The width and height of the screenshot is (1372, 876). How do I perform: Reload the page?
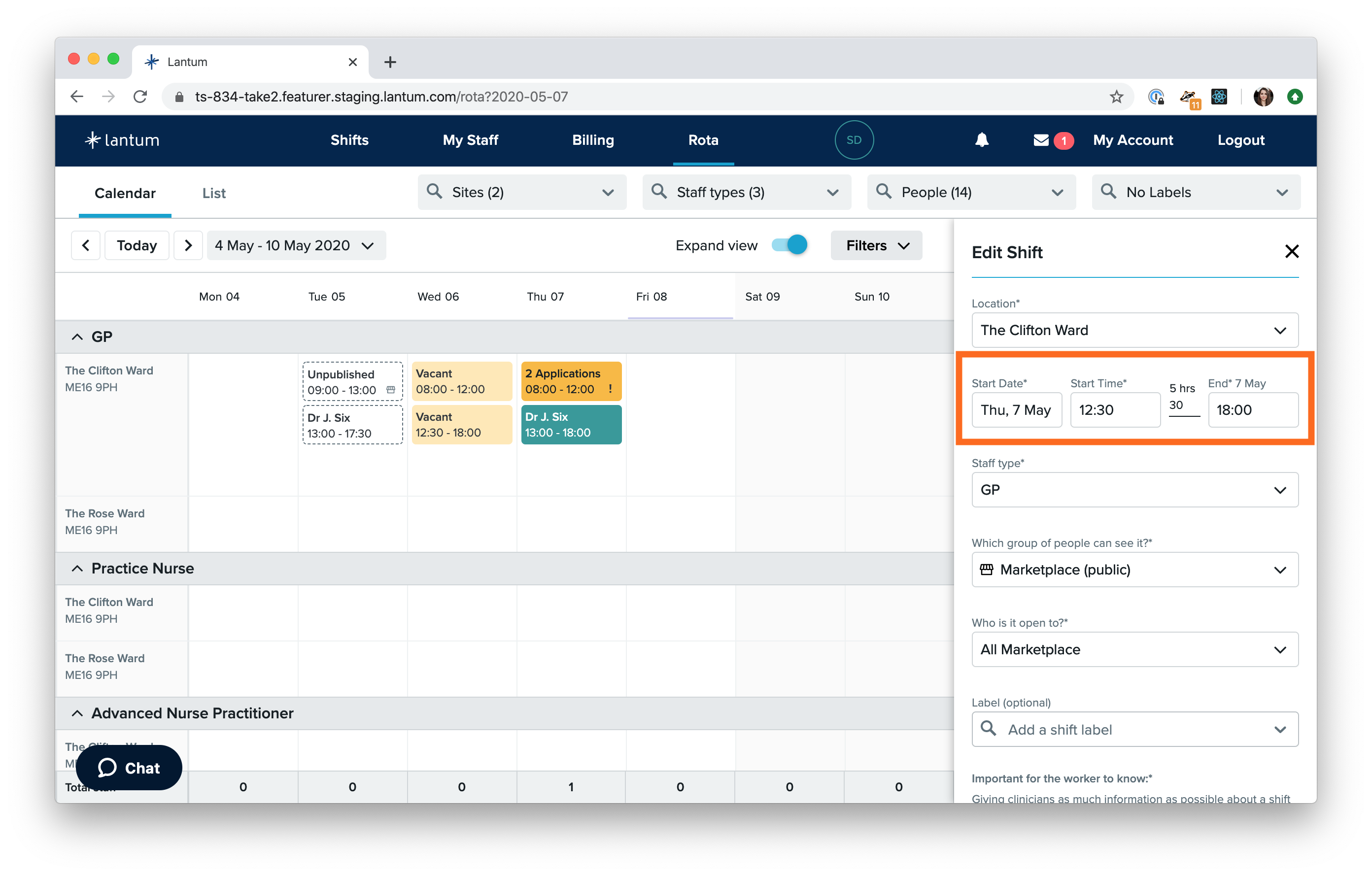click(x=140, y=96)
